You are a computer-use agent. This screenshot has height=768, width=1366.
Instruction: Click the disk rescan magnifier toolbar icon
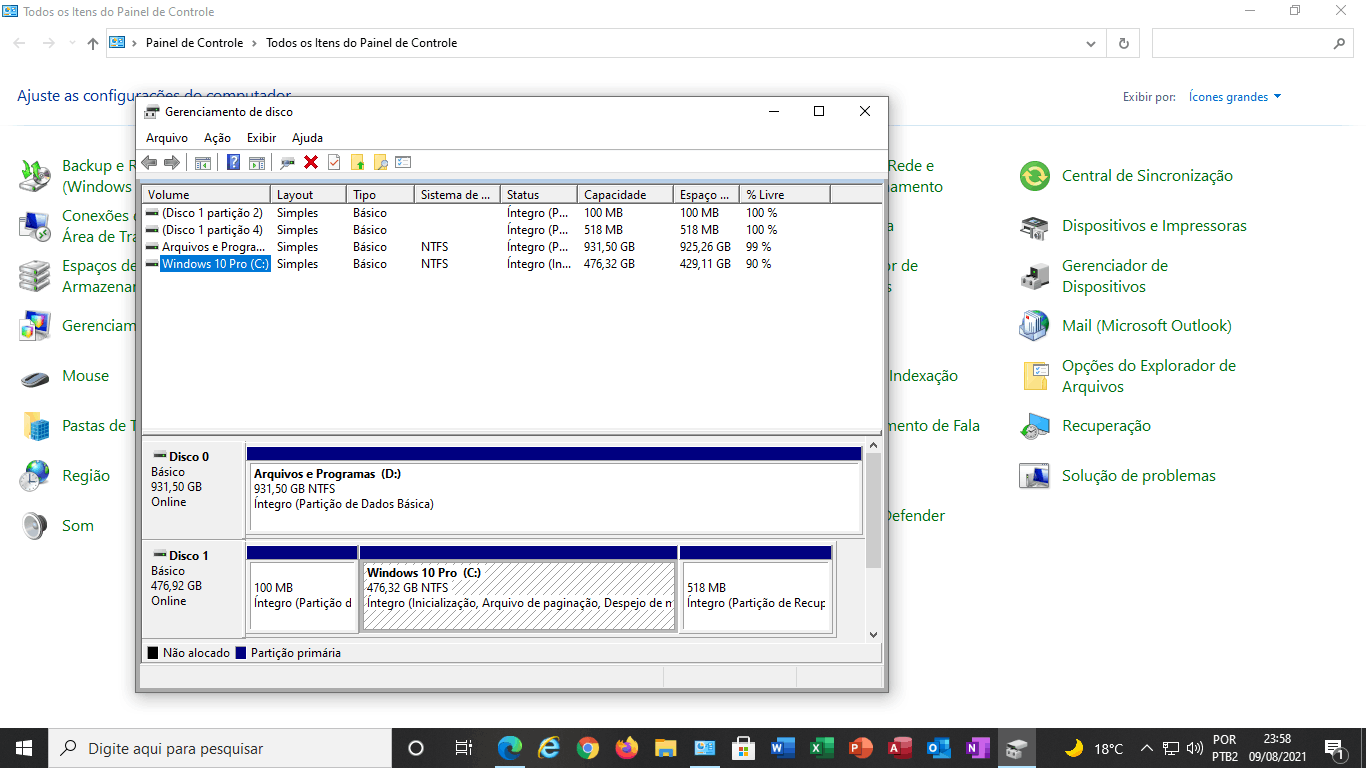(288, 162)
